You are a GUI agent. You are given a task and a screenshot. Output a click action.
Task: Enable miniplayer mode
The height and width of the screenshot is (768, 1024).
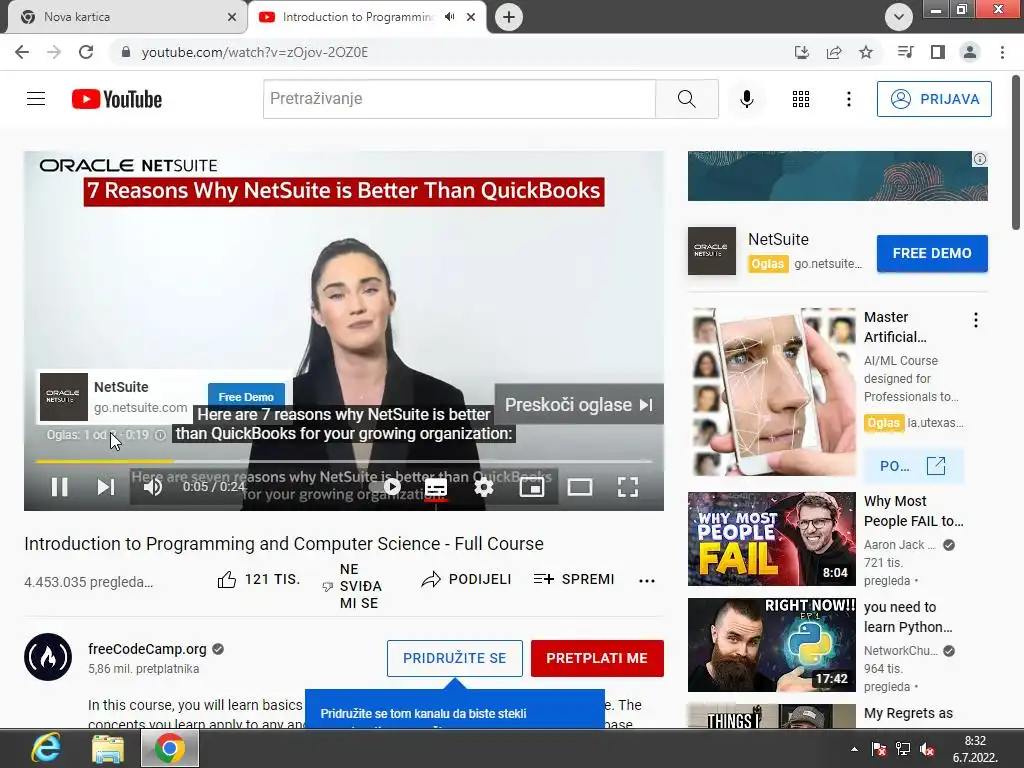point(532,487)
